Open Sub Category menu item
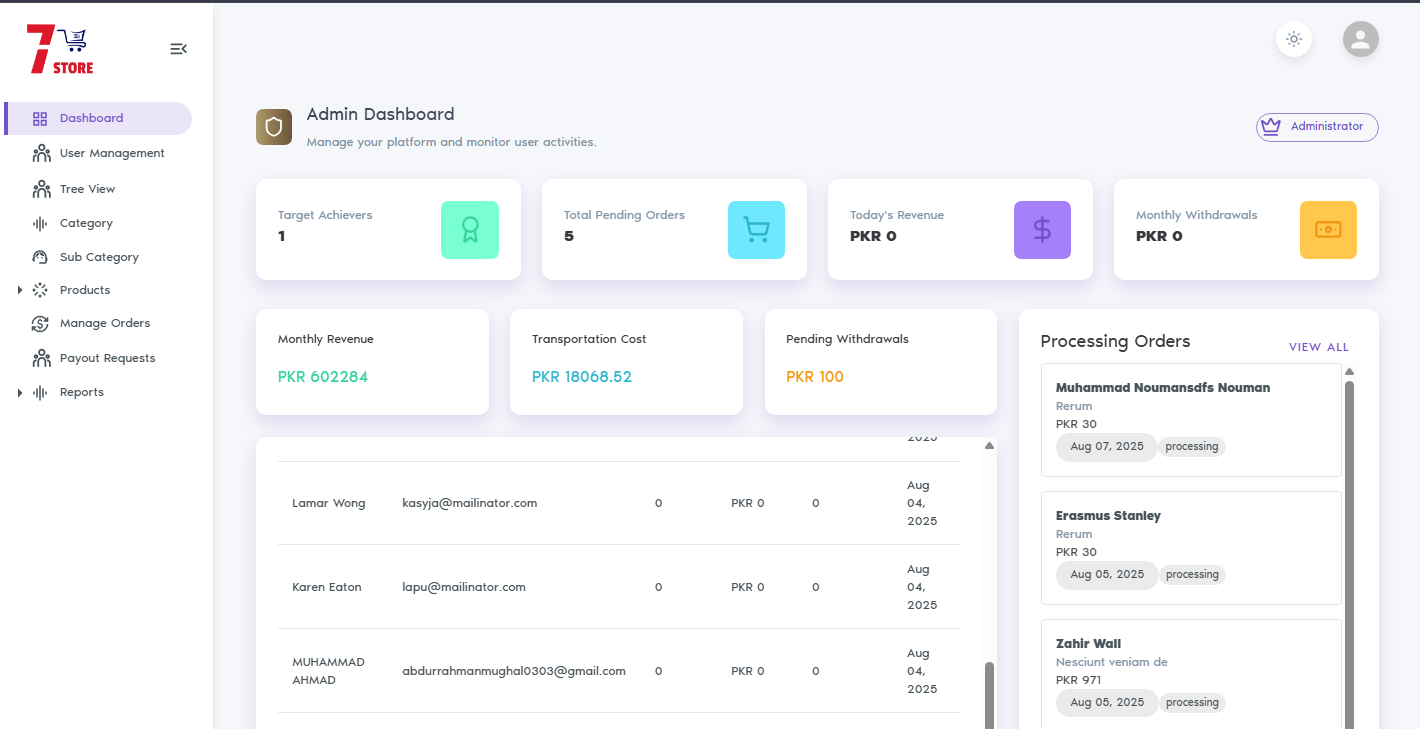This screenshot has height=729, width=1420. pyautogui.click(x=98, y=257)
